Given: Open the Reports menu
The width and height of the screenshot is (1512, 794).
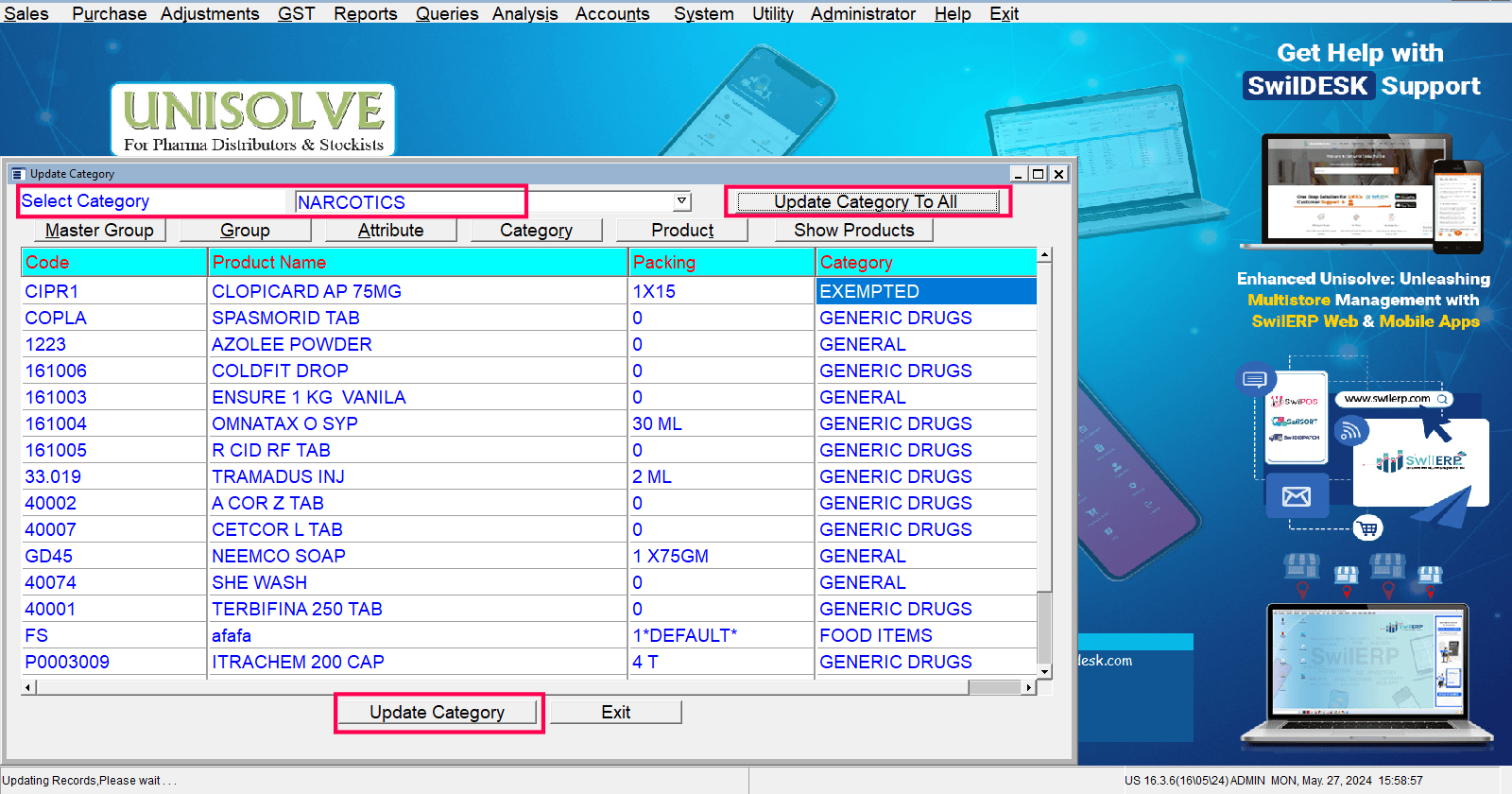Looking at the screenshot, I should coord(365,13).
